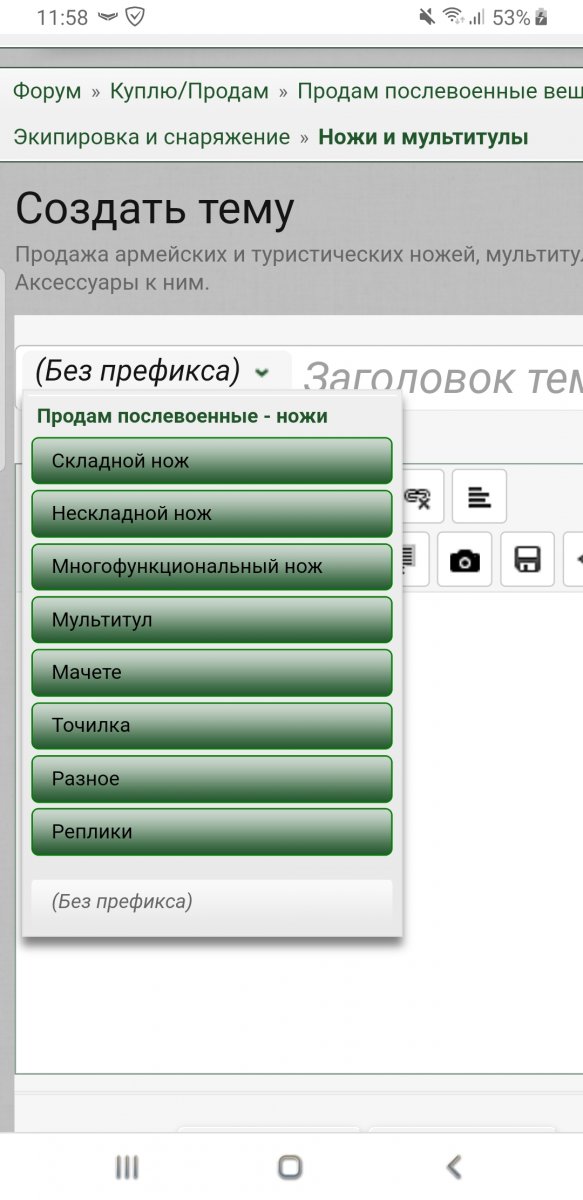Viewport: 583px width, 1200px height.
Task: Pick the Точилка prefix option
Action: click(x=212, y=726)
